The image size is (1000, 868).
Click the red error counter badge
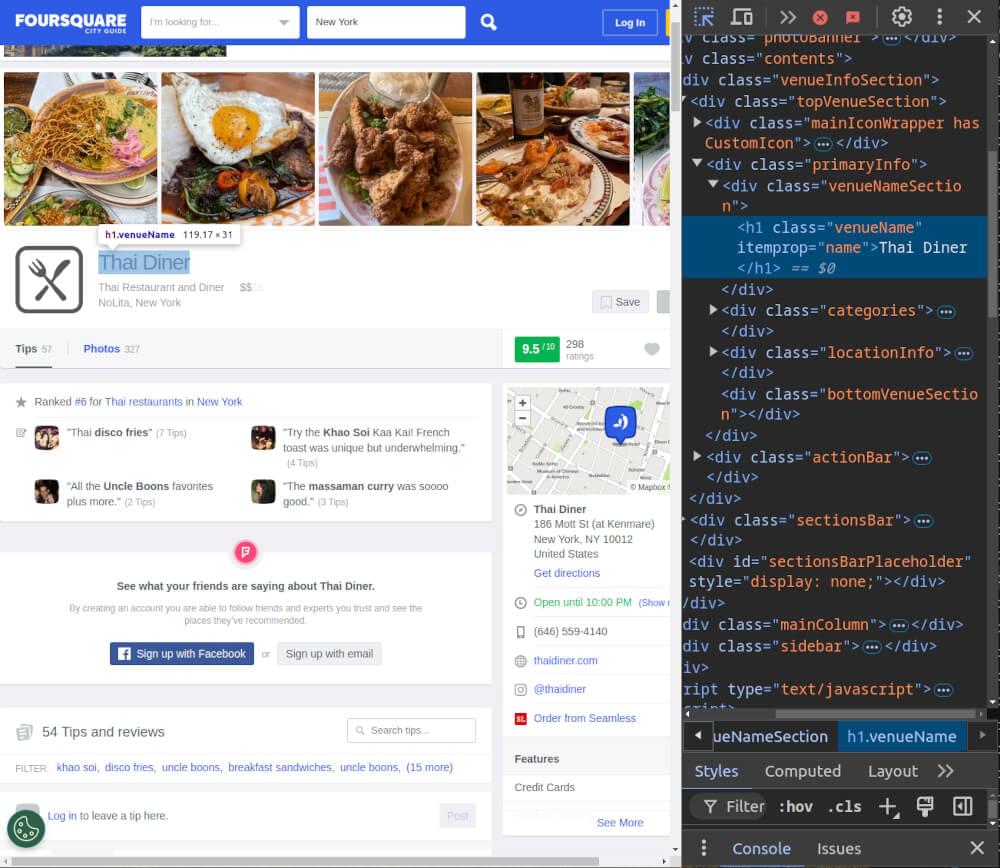(x=822, y=17)
